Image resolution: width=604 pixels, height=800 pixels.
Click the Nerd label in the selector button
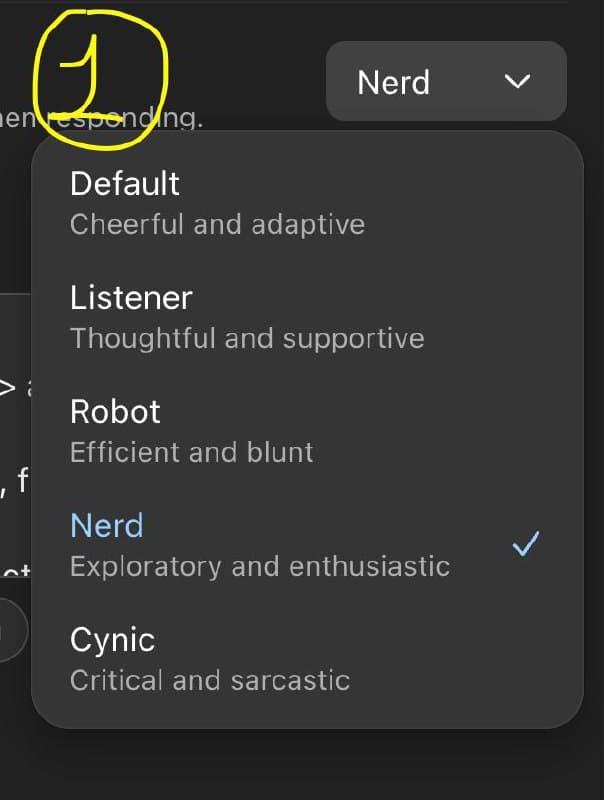click(x=394, y=83)
